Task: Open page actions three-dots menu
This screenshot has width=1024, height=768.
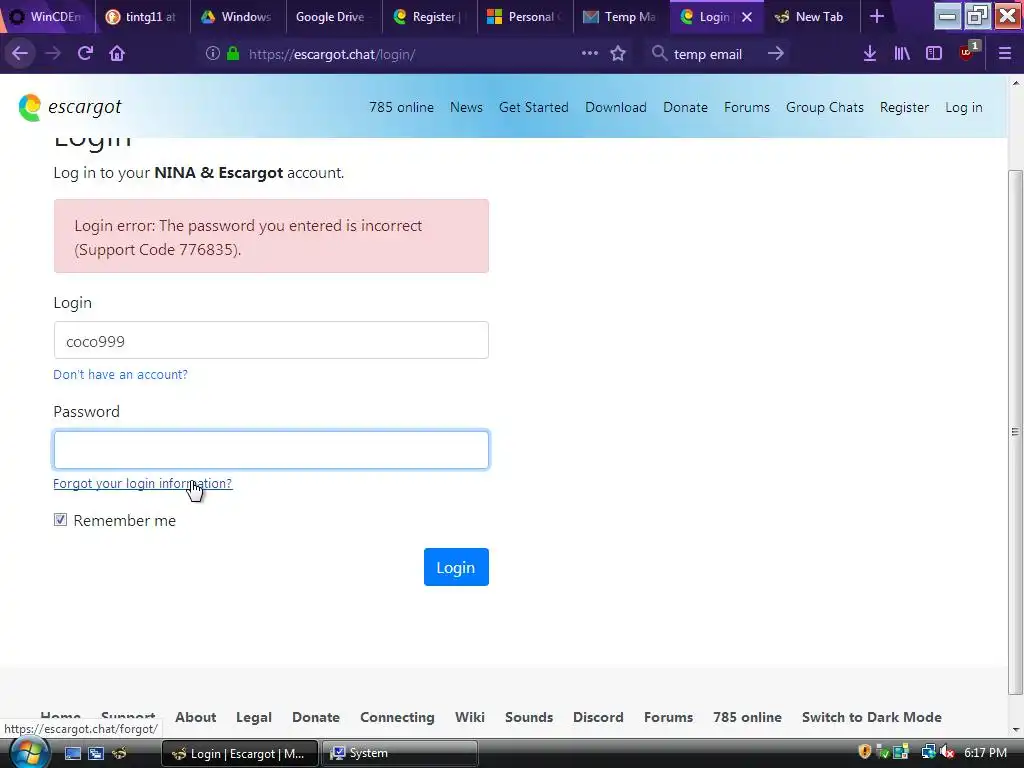Action: click(590, 54)
